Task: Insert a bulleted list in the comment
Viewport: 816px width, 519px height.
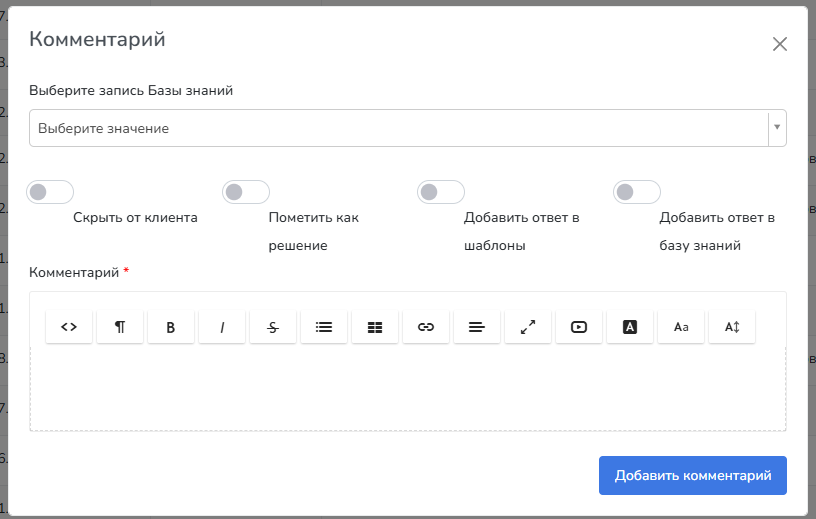Action: click(324, 327)
